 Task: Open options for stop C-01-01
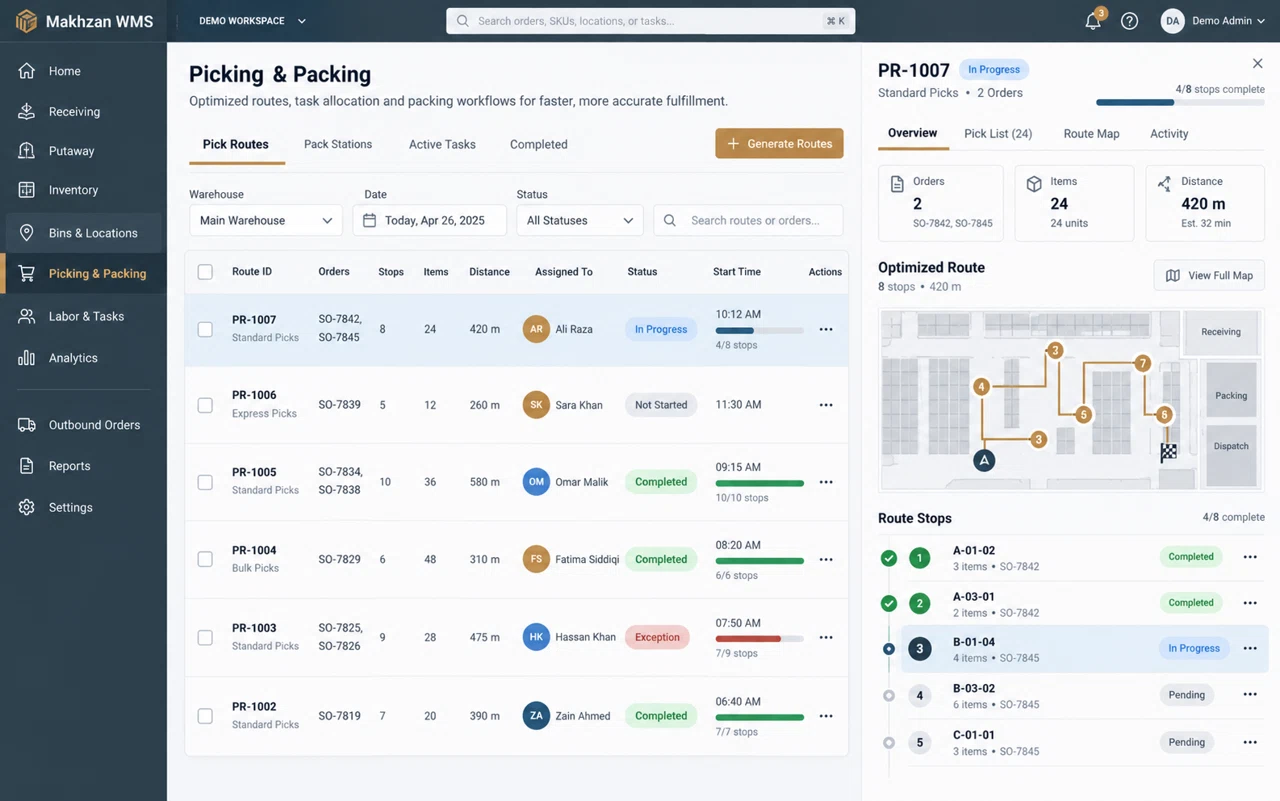point(1250,742)
